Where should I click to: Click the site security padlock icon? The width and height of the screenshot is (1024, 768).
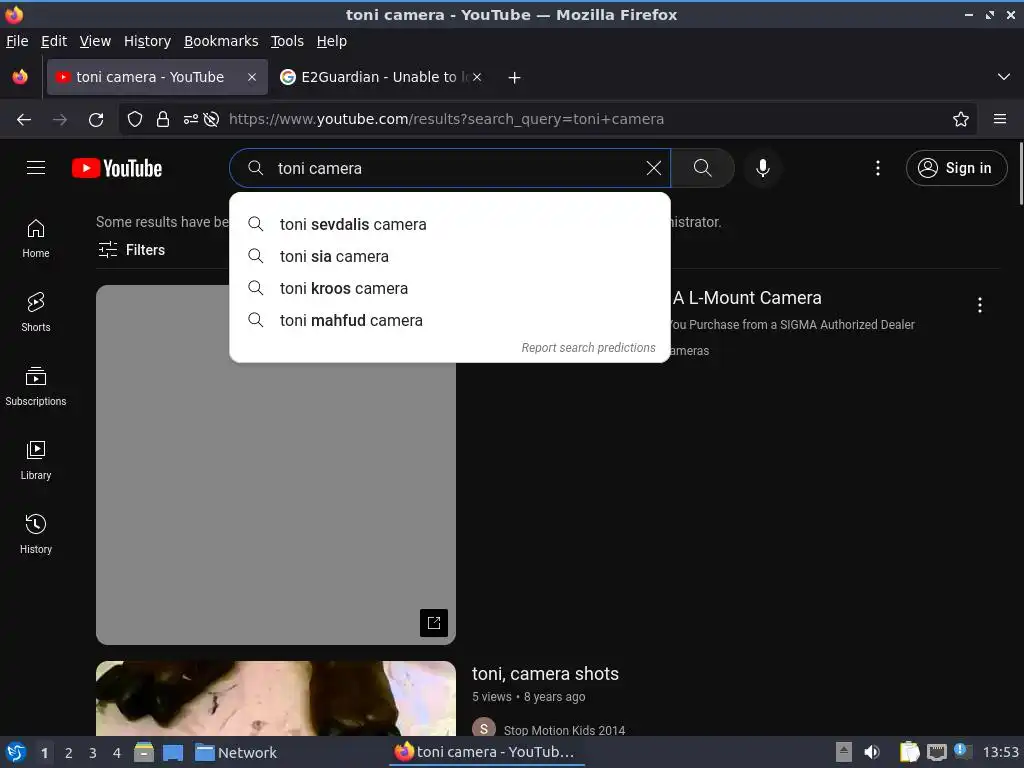tap(163, 119)
